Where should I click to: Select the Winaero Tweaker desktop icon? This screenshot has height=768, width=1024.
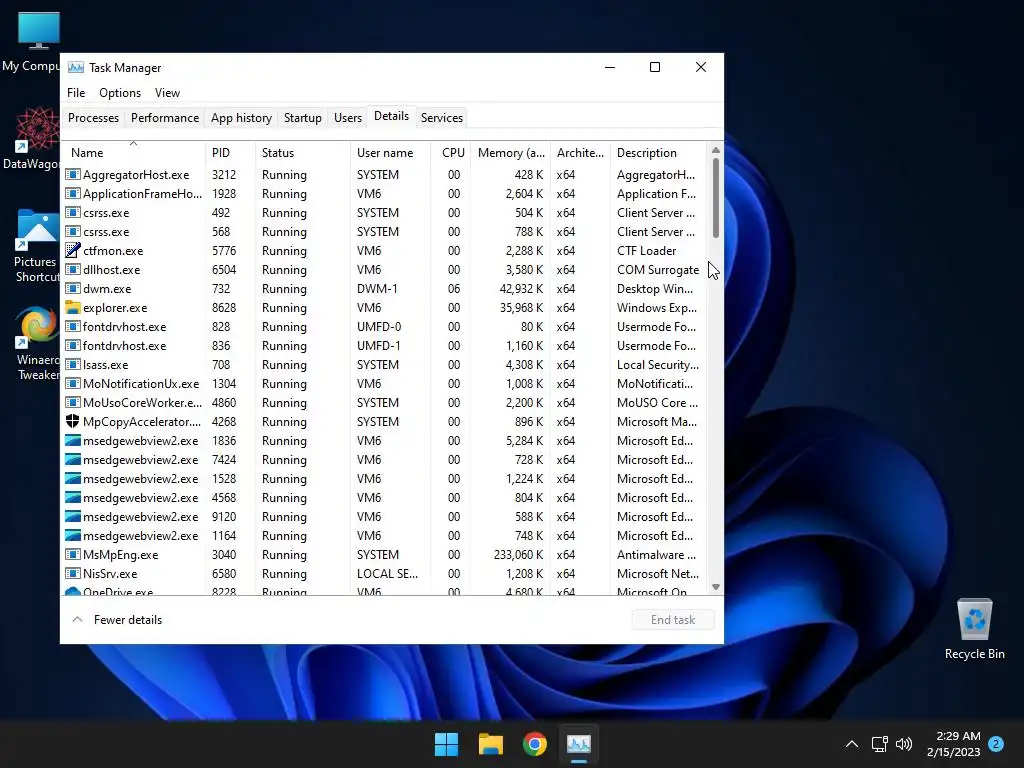tap(37, 344)
